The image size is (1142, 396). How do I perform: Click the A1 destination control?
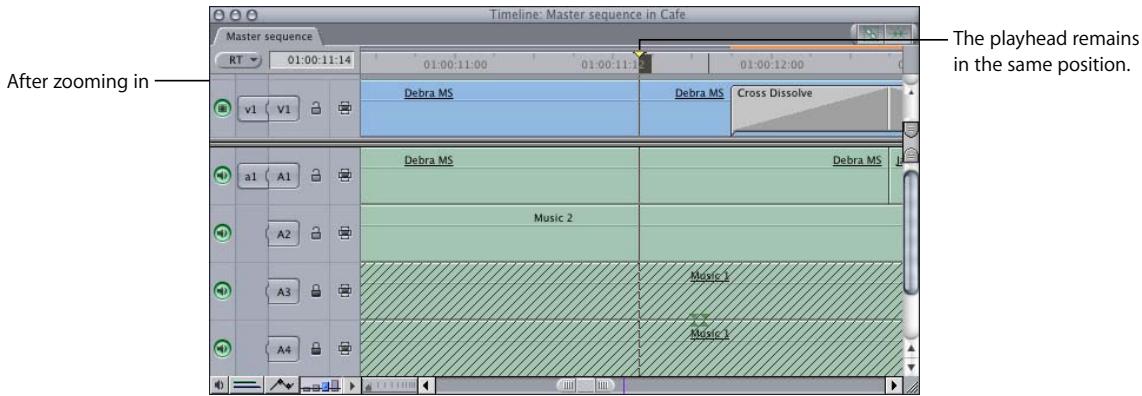click(284, 175)
